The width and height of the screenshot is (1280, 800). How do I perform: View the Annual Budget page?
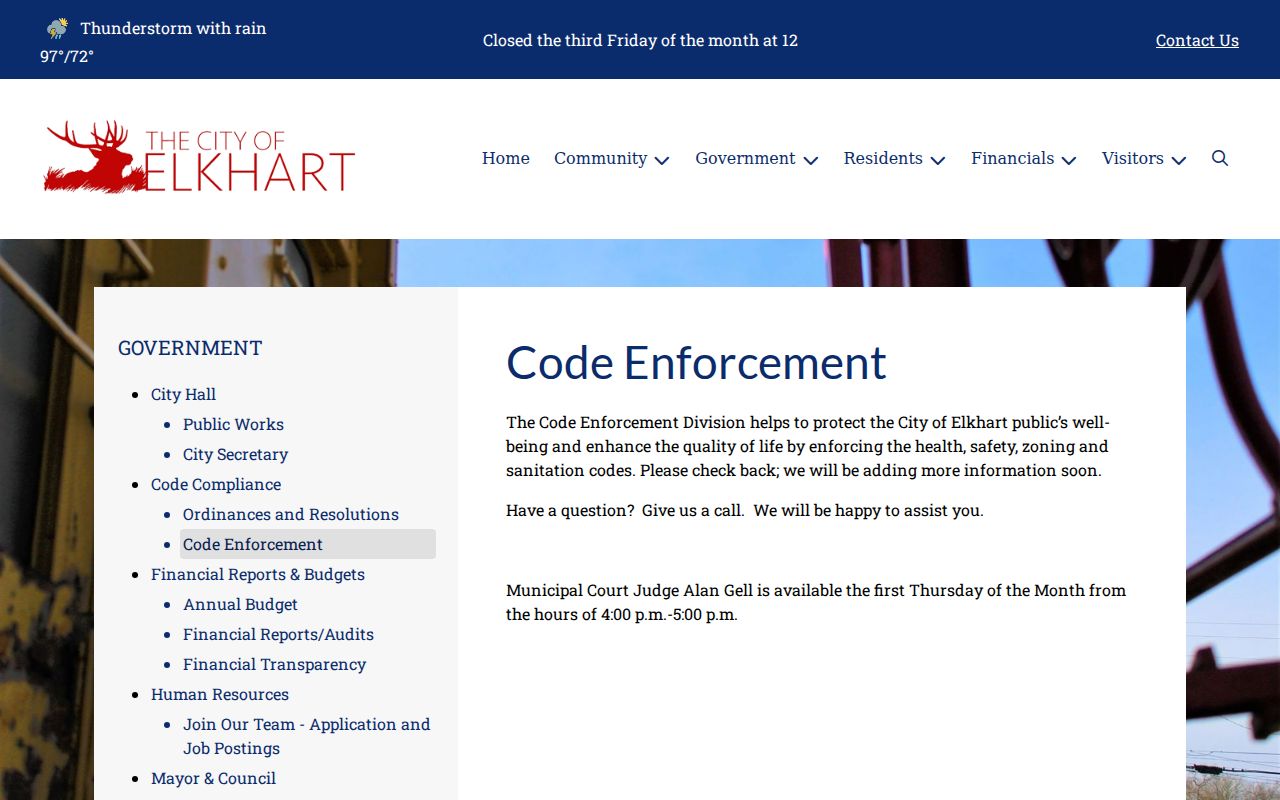pyautogui.click(x=240, y=604)
